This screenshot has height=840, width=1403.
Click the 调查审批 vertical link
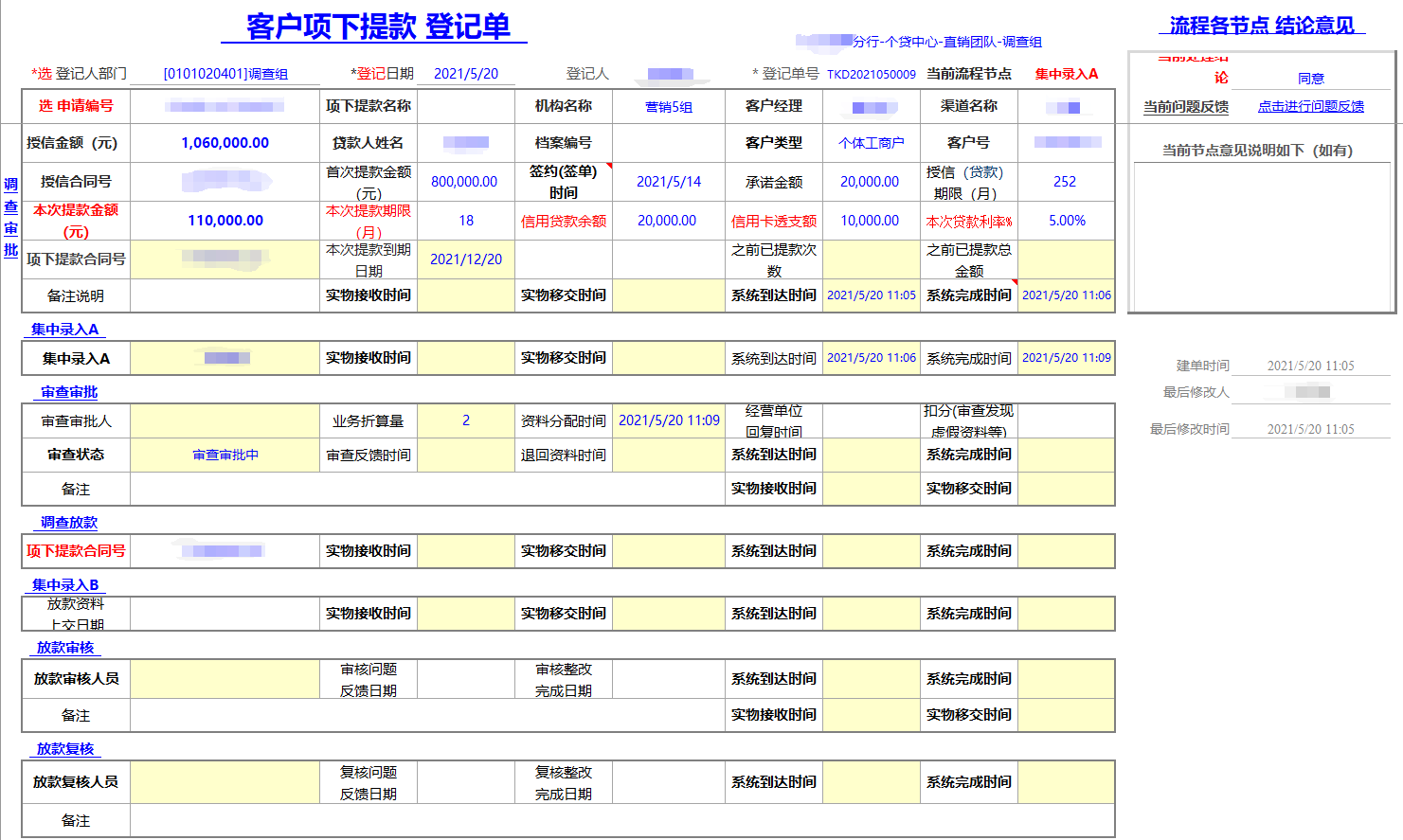(x=10, y=217)
